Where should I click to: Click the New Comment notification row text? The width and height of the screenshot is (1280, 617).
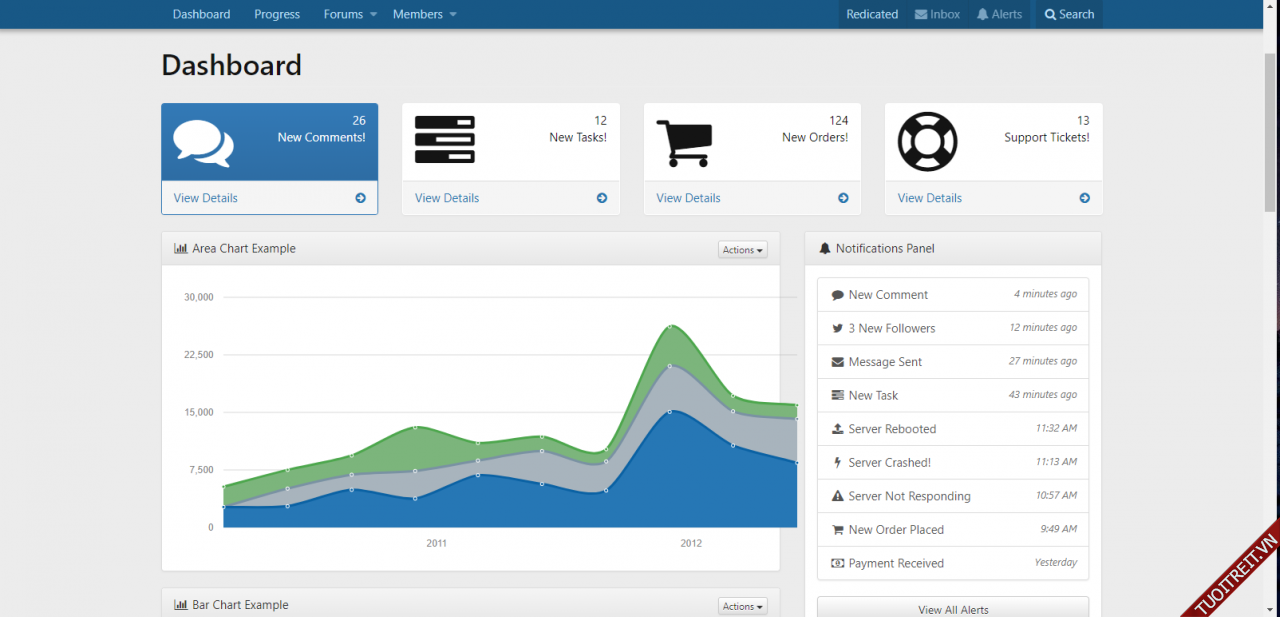click(888, 295)
